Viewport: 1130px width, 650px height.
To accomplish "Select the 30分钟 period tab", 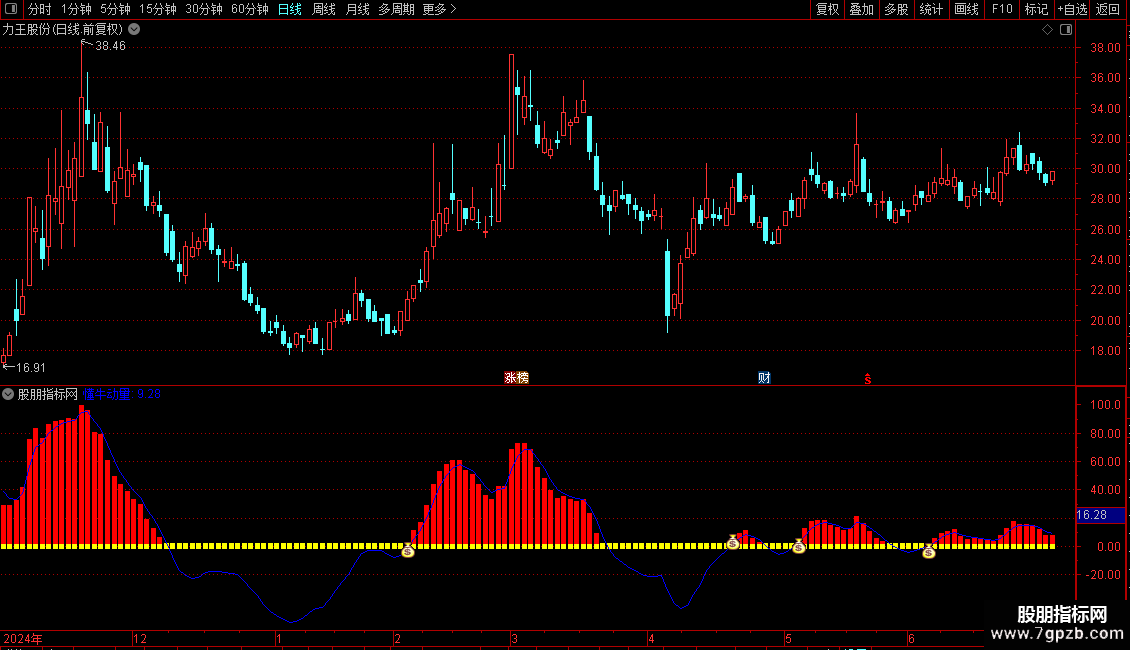I will [x=204, y=9].
